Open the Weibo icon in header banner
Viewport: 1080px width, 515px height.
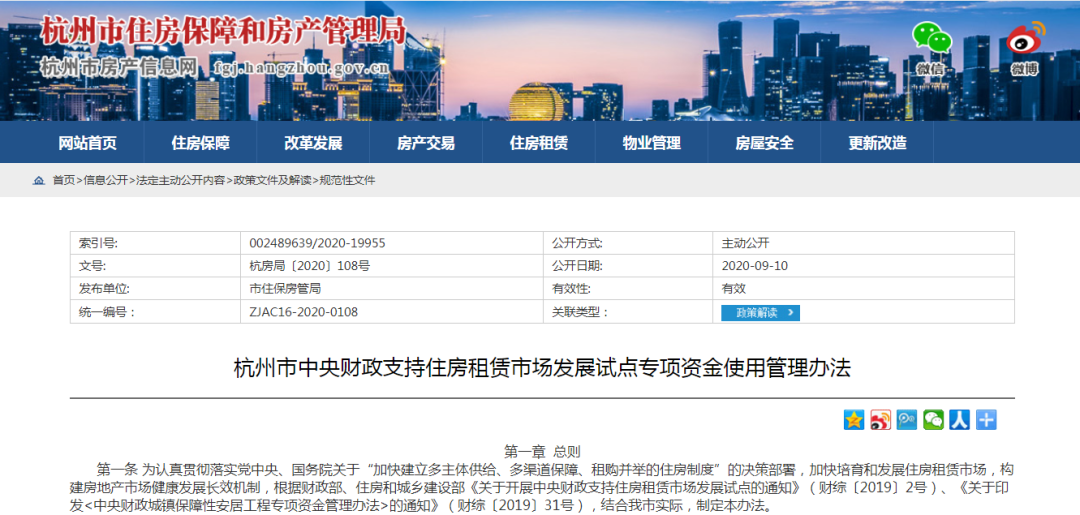1024,41
